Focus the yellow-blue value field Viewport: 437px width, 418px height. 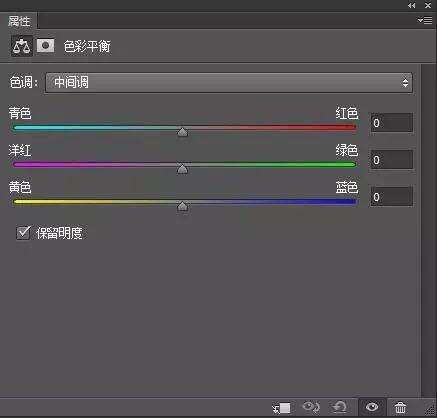[x=392, y=197]
